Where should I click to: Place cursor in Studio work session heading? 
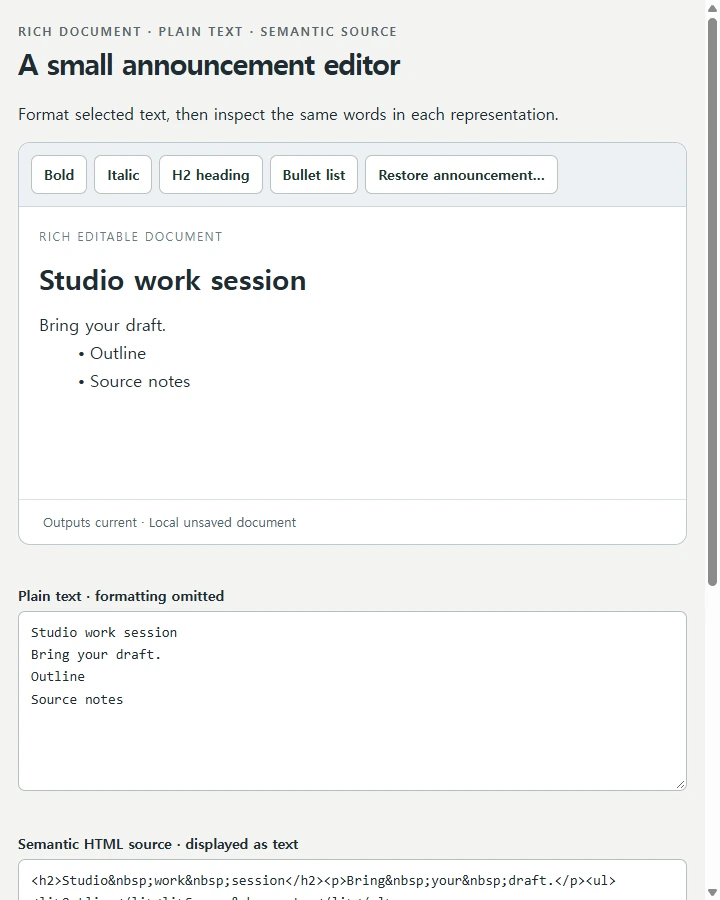point(172,280)
